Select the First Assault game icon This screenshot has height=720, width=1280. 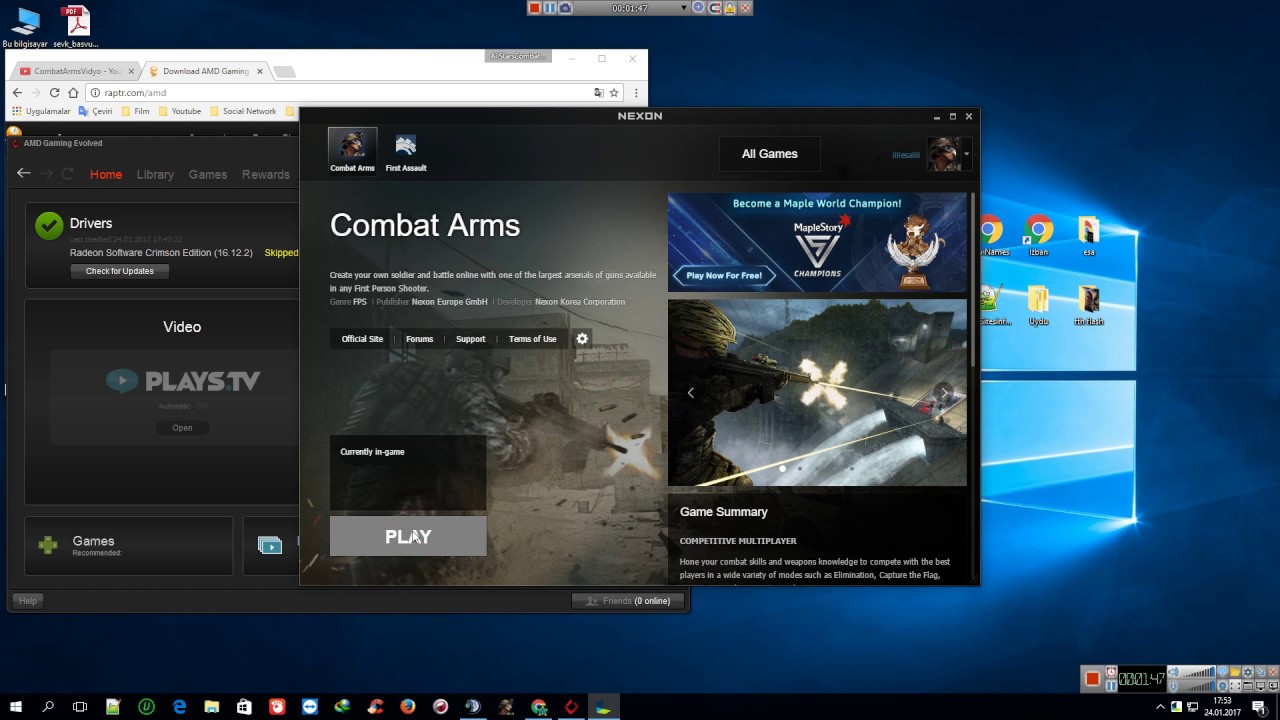click(406, 151)
